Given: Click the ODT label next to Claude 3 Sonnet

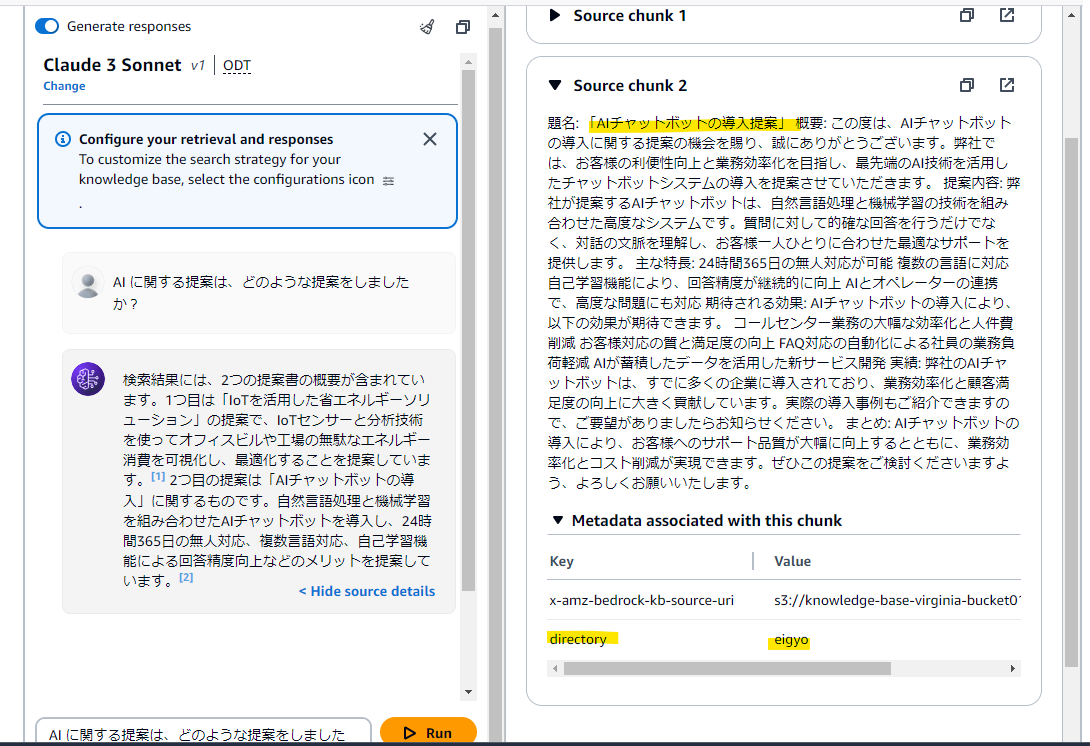Looking at the screenshot, I should coord(236,65).
